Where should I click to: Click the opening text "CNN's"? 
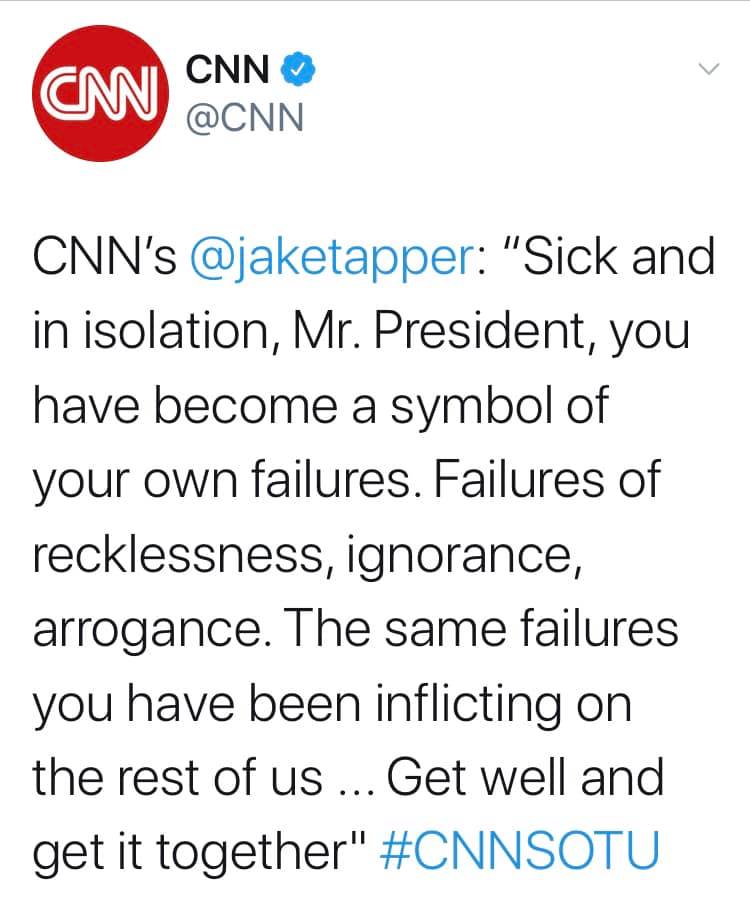(x=104, y=257)
